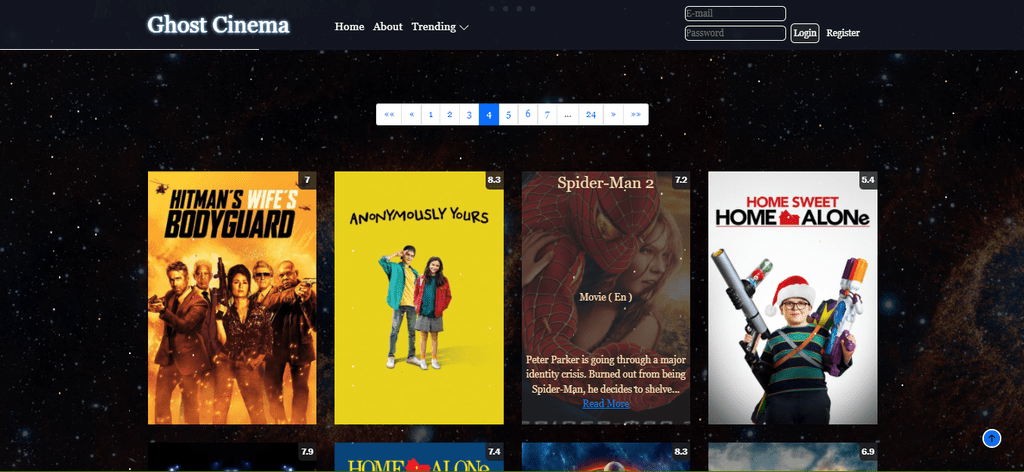Click the 7.2 rating badge
Image resolution: width=1024 pixels, height=472 pixels.
tap(681, 180)
